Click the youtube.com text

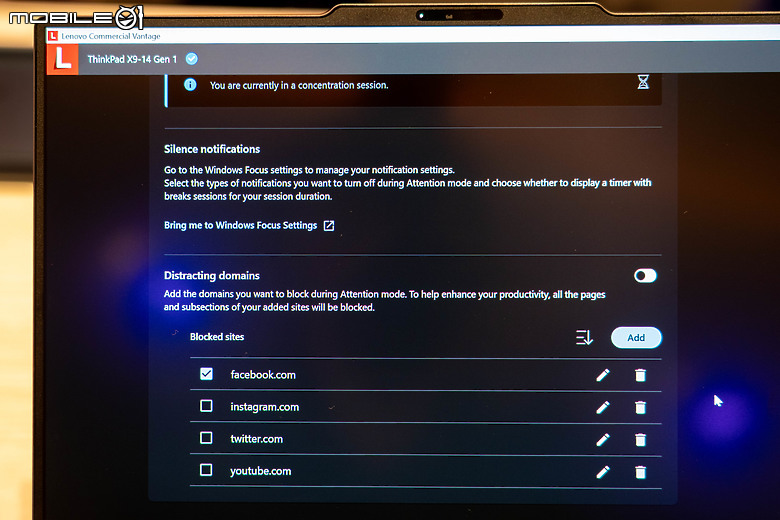(x=261, y=471)
